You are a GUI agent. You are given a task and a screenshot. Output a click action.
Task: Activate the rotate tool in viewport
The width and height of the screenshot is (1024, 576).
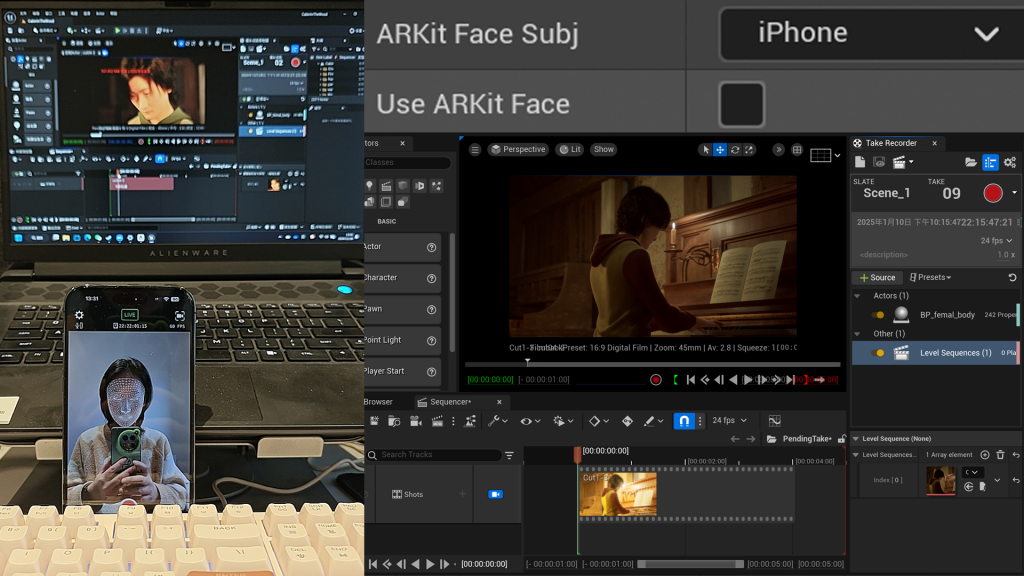coord(735,150)
